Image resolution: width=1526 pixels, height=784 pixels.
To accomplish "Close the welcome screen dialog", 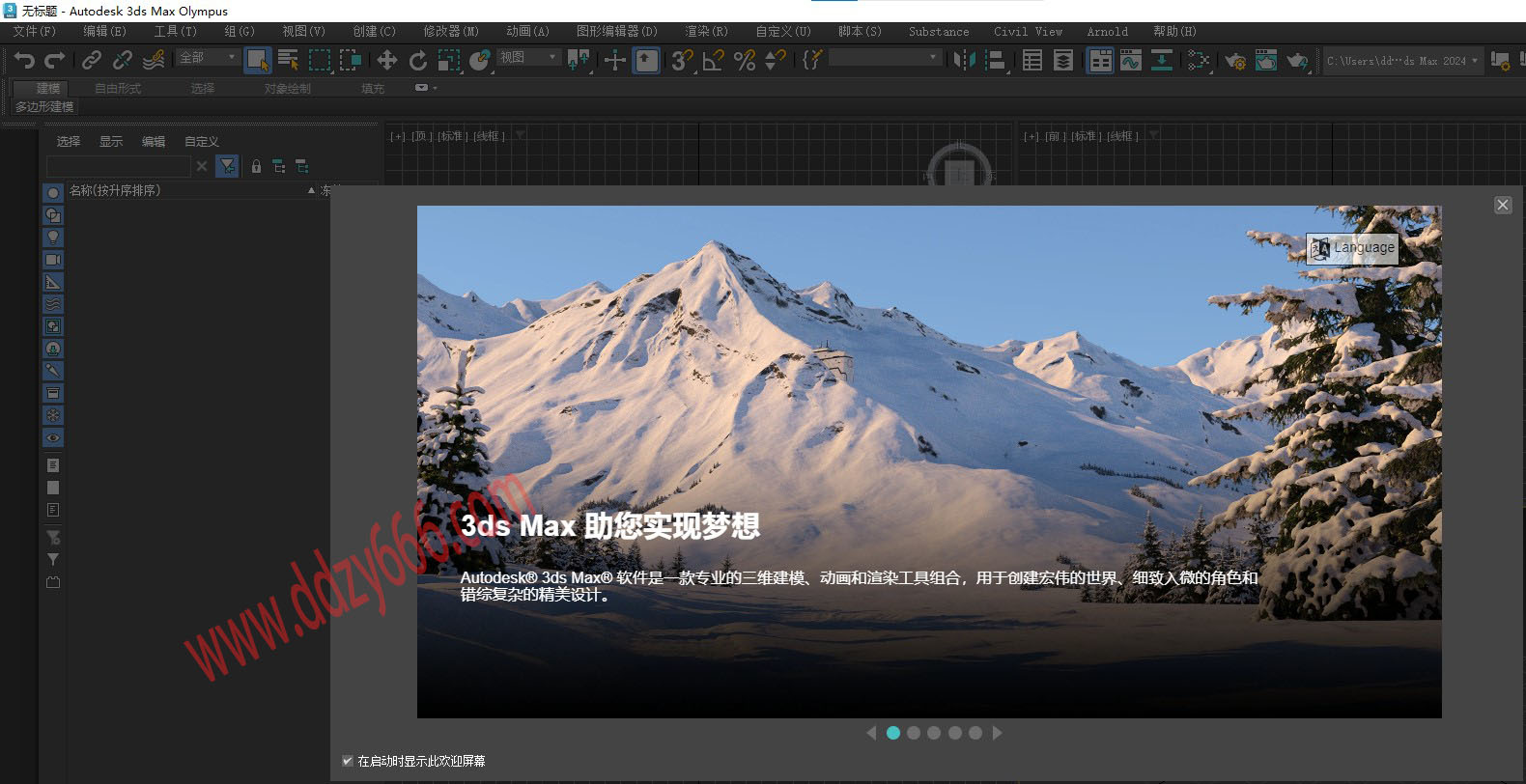I will (x=1503, y=205).
